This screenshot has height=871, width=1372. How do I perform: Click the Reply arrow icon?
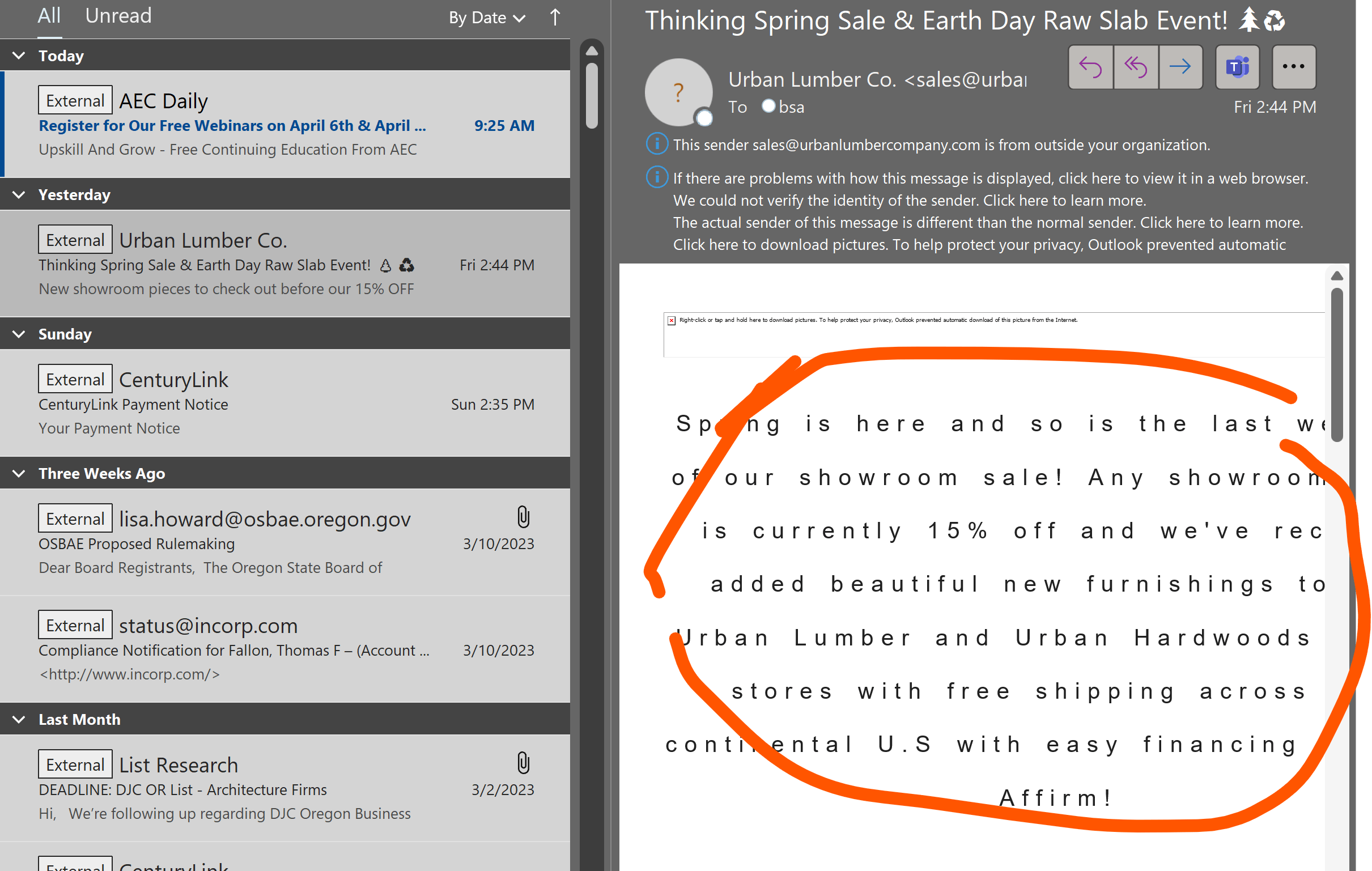point(1090,67)
